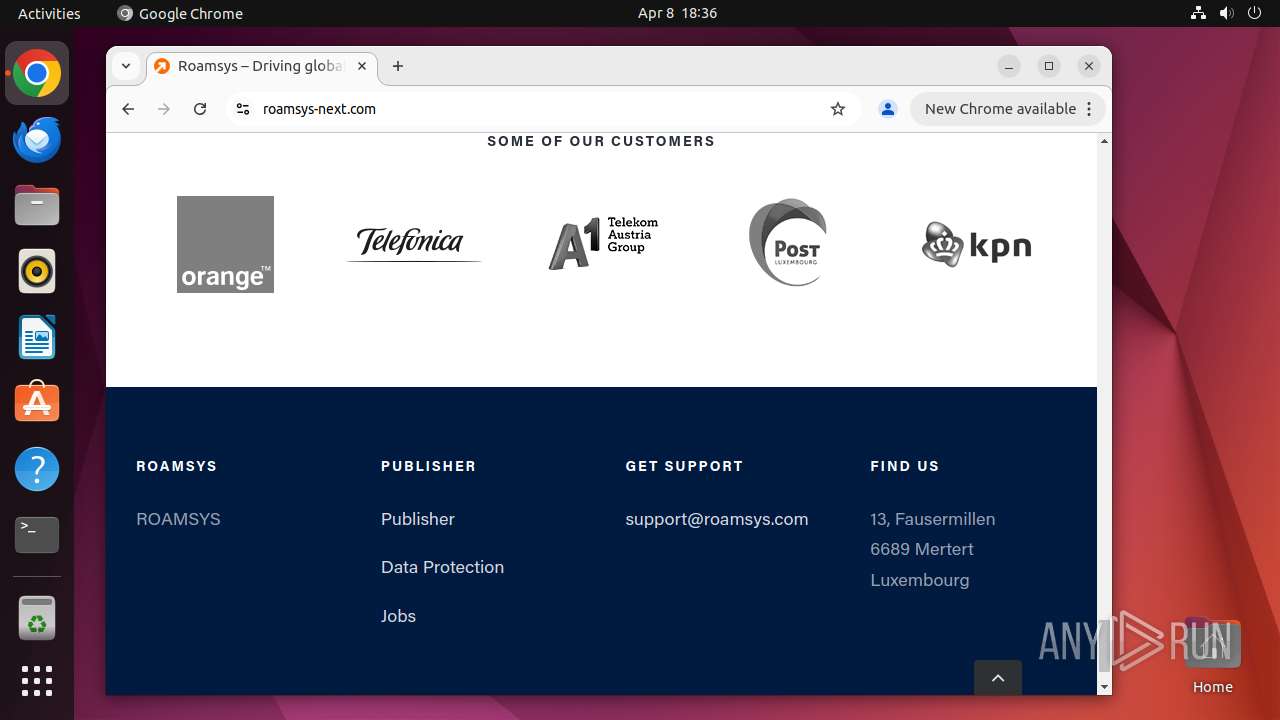Open Rhythmbox from the dock
The image size is (1280, 720).
pyautogui.click(x=37, y=272)
